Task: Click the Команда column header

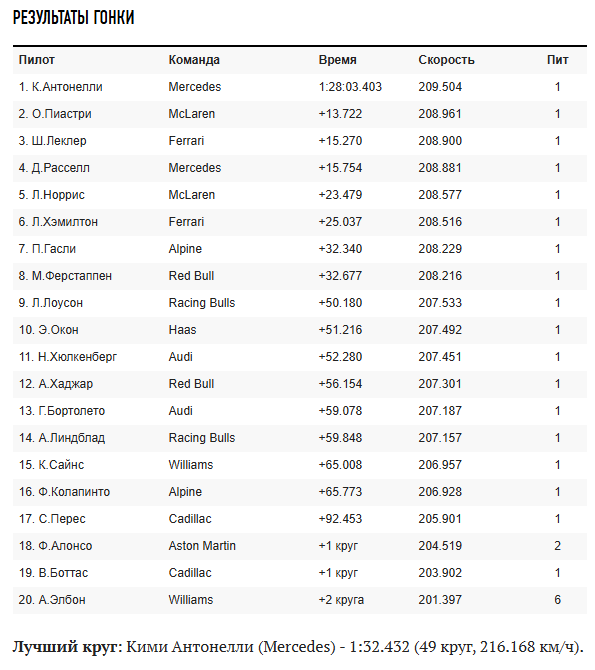Action: [x=194, y=60]
